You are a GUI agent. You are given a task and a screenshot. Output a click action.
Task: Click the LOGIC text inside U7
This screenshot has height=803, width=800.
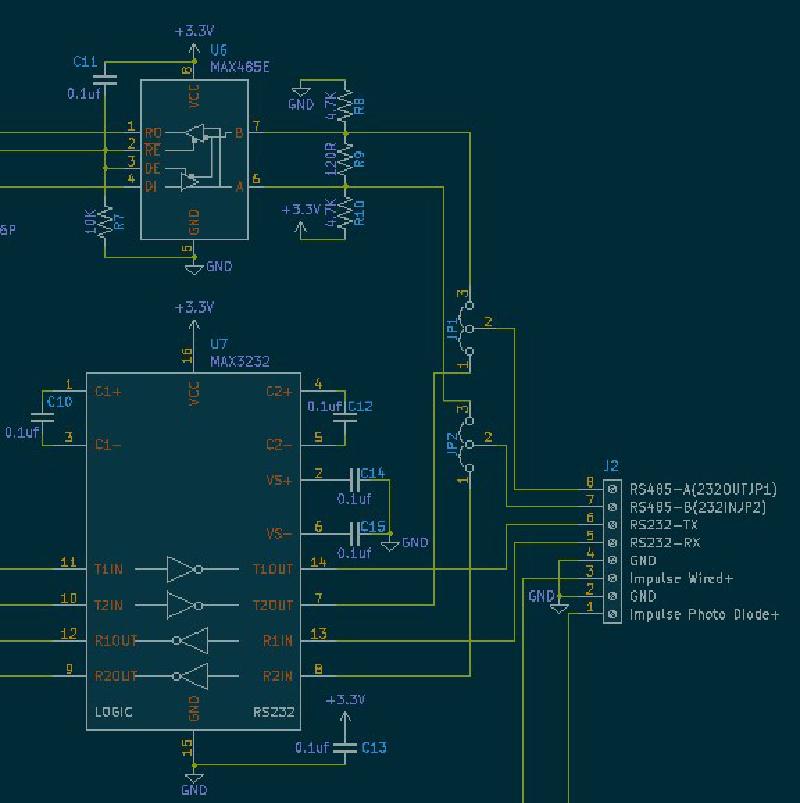coord(114,712)
